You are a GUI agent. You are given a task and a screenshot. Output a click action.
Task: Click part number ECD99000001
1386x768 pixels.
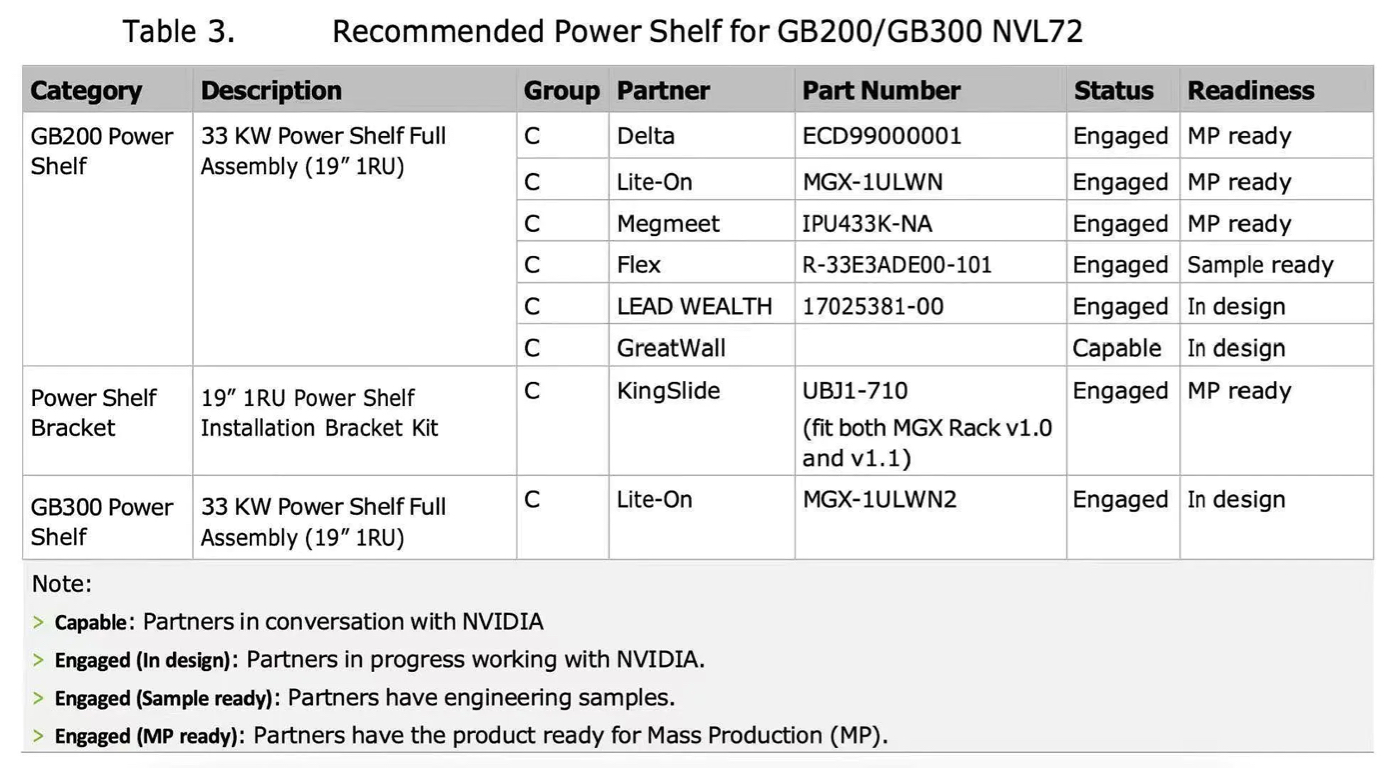coord(882,136)
